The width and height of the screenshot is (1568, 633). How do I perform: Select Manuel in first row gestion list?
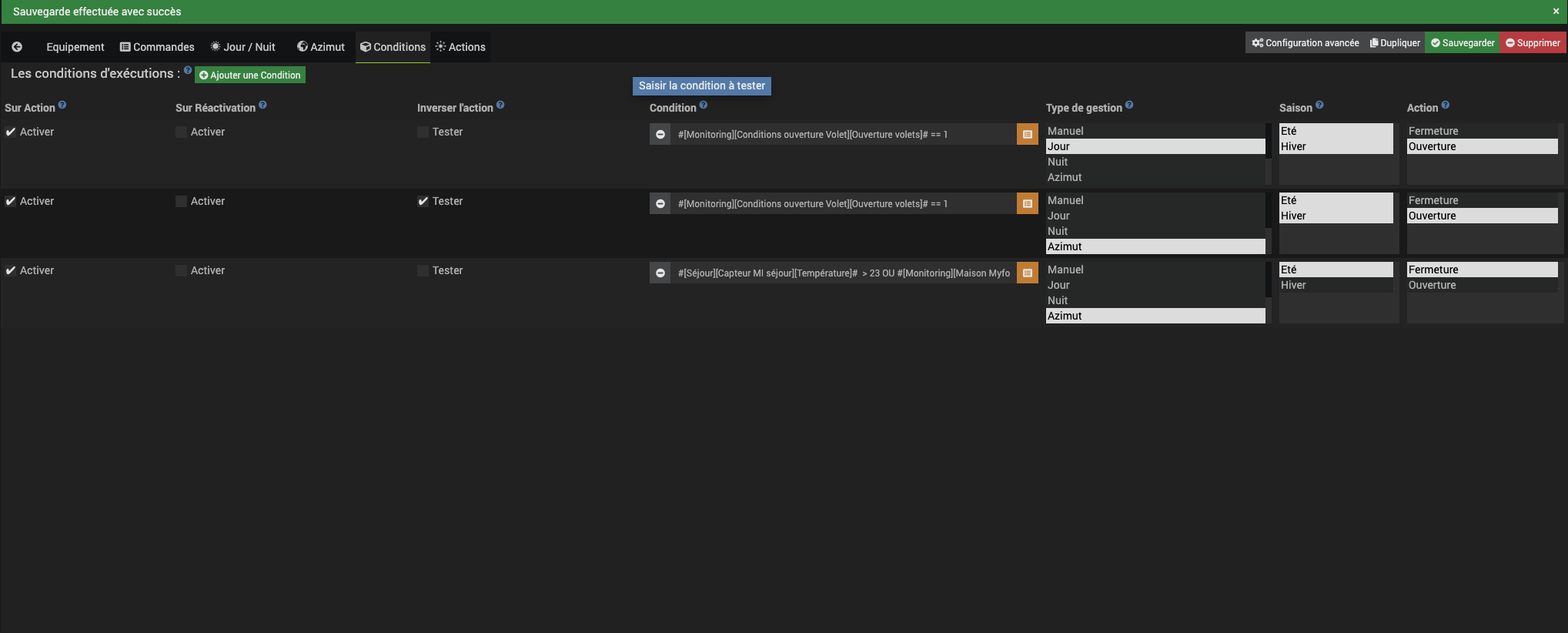point(1155,131)
